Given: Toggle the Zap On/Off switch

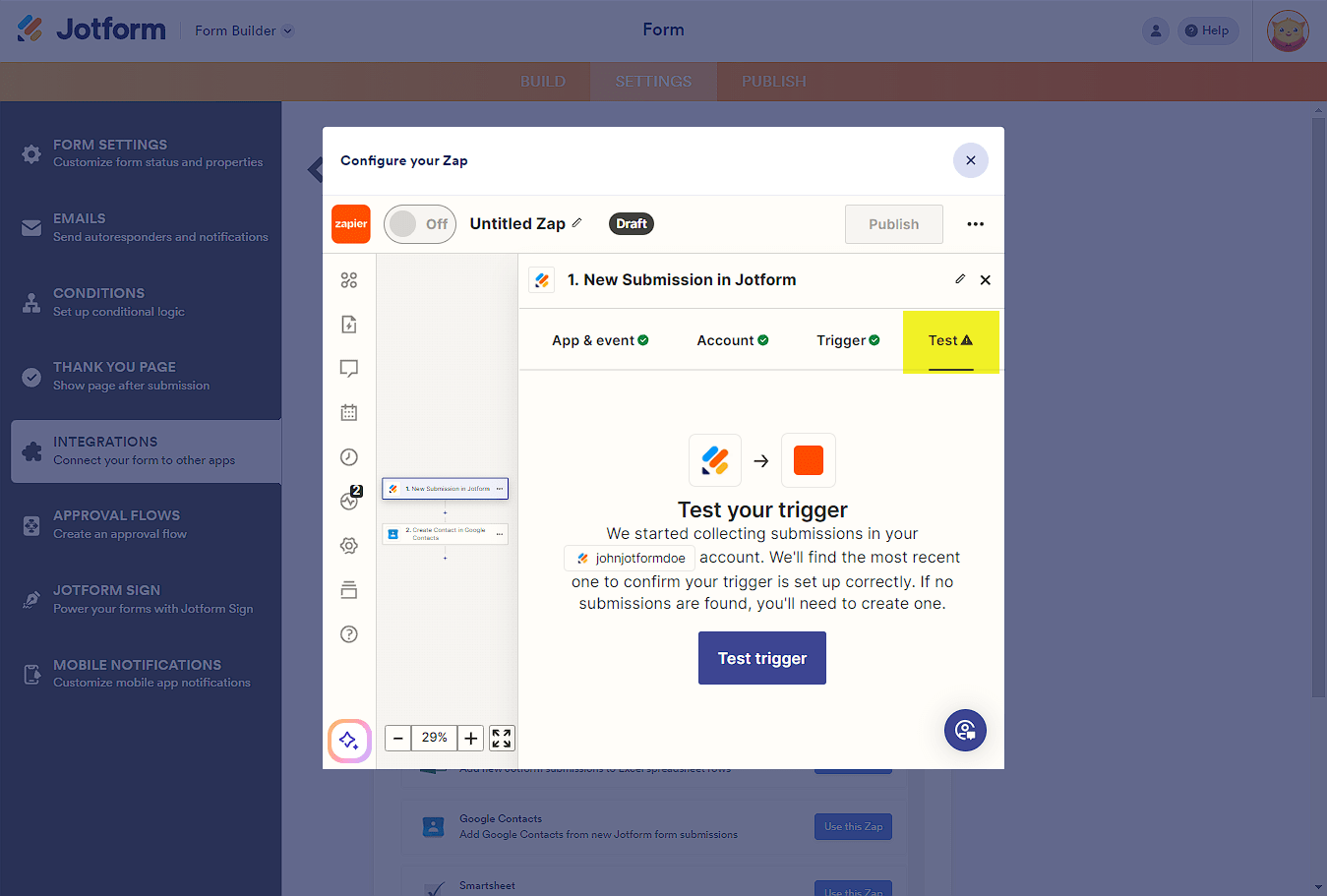Looking at the screenshot, I should click(420, 224).
